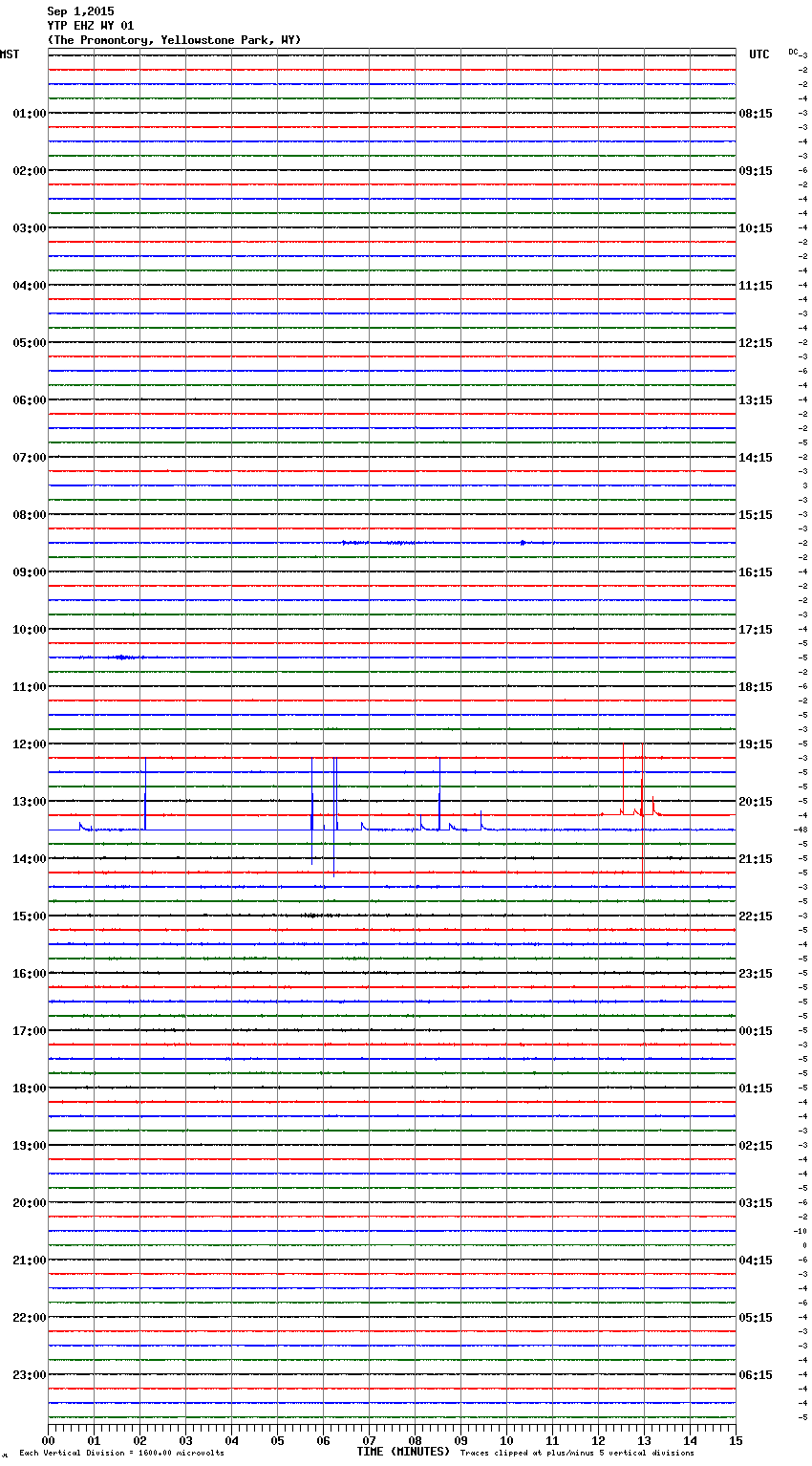
Task: Select the '17:00' MST hour label
Action: pos(30,1031)
